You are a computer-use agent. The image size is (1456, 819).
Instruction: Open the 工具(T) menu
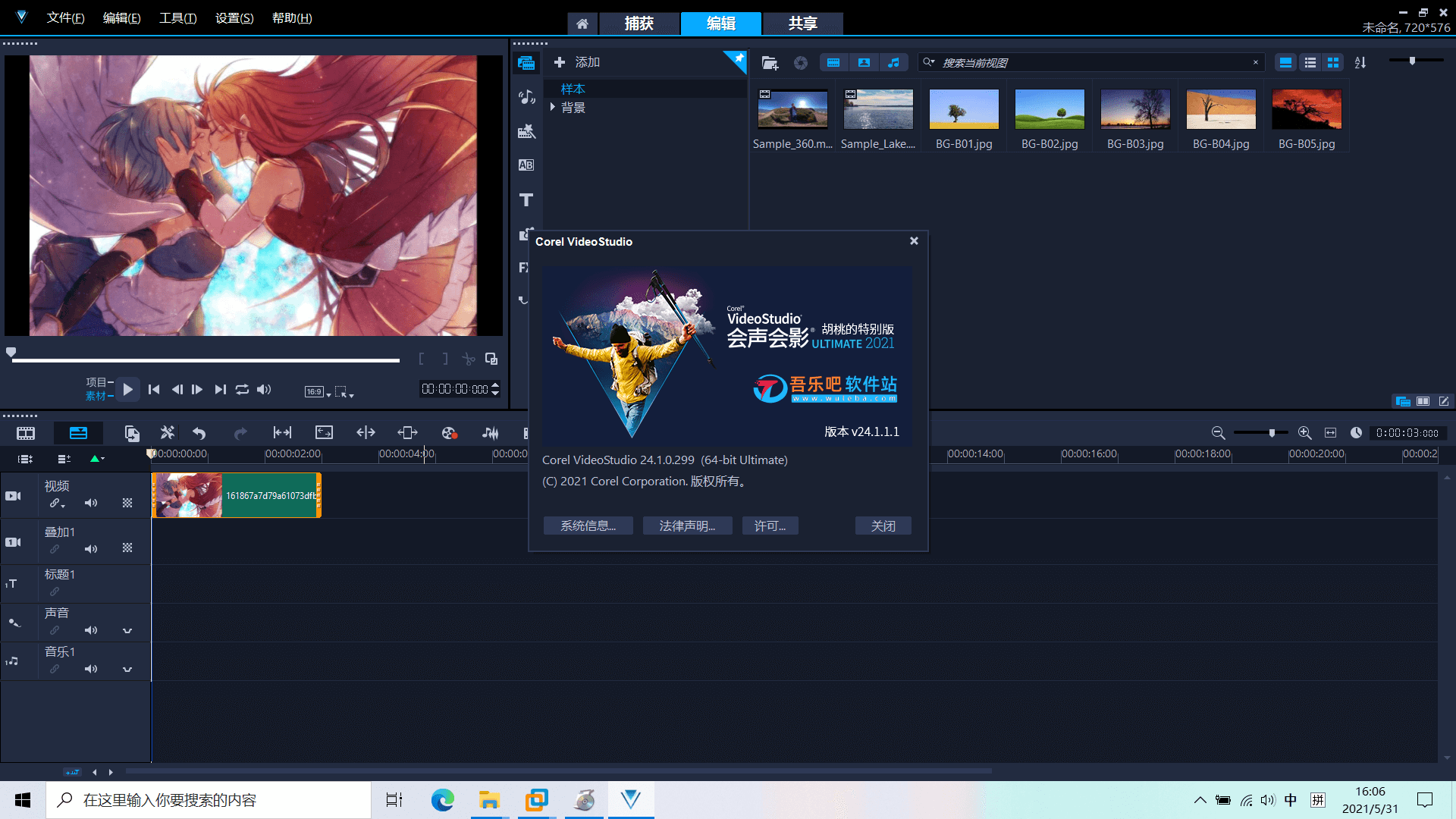pos(177,18)
